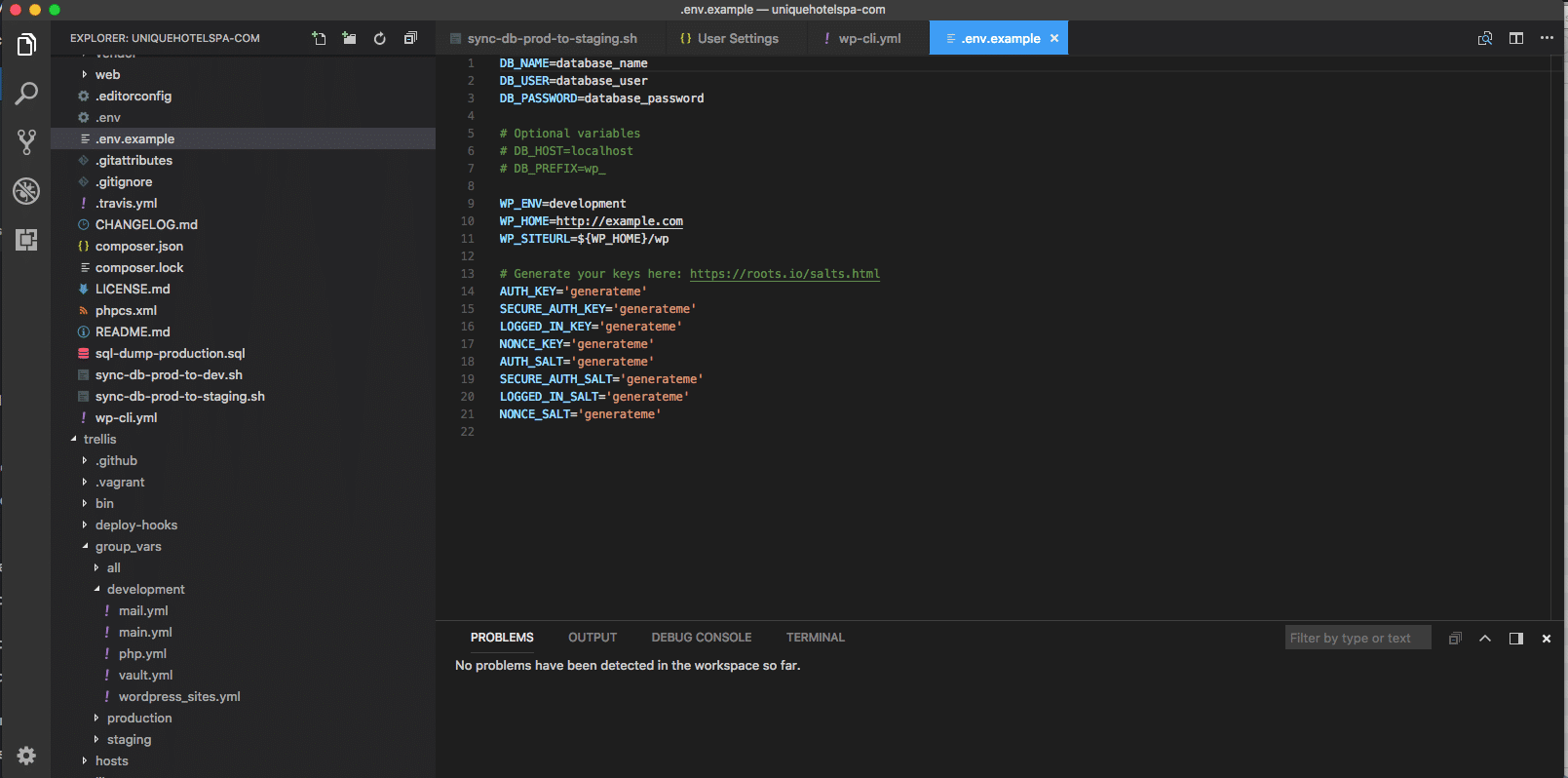Open composer.json

tap(244, 246)
